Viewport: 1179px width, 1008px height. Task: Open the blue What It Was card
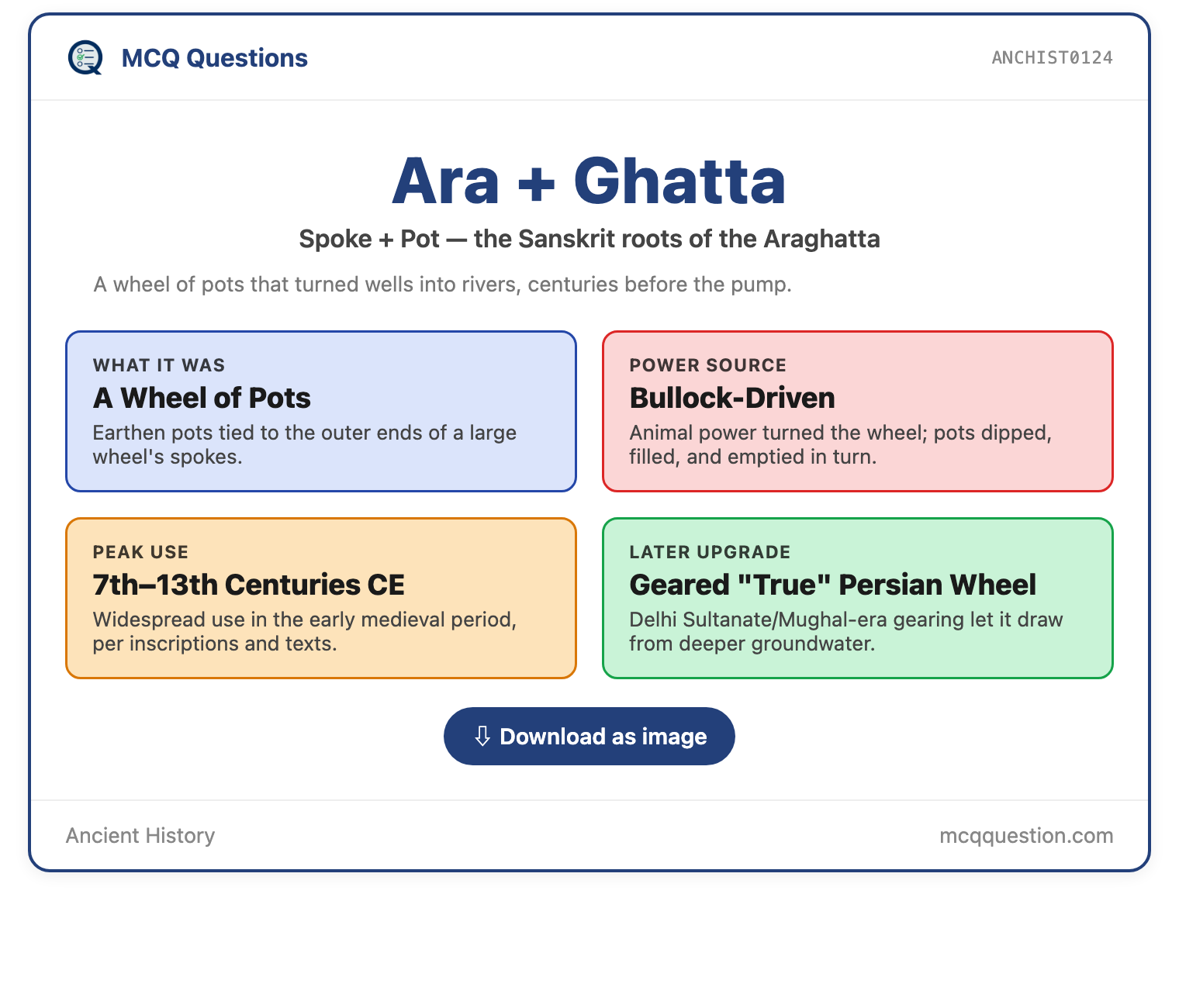(321, 411)
